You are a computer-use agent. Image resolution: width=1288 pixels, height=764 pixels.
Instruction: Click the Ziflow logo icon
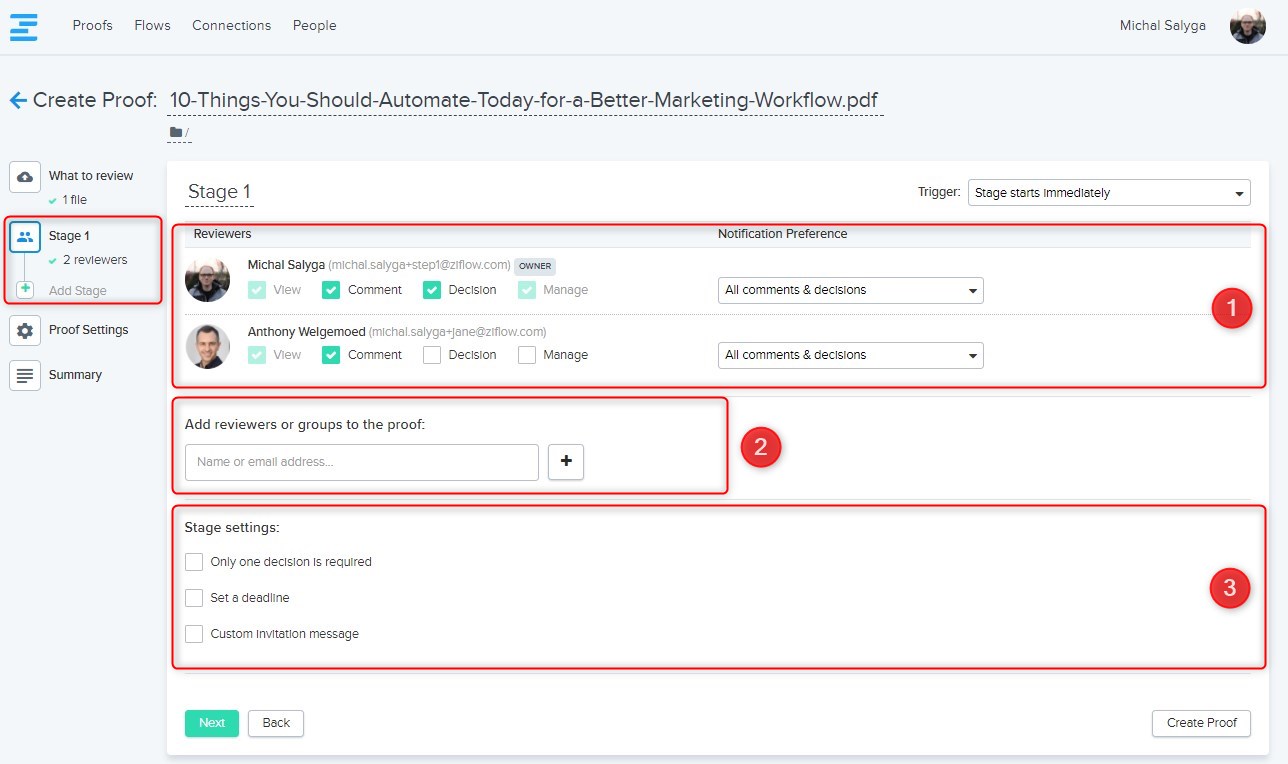pyautogui.click(x=24, y=26)
